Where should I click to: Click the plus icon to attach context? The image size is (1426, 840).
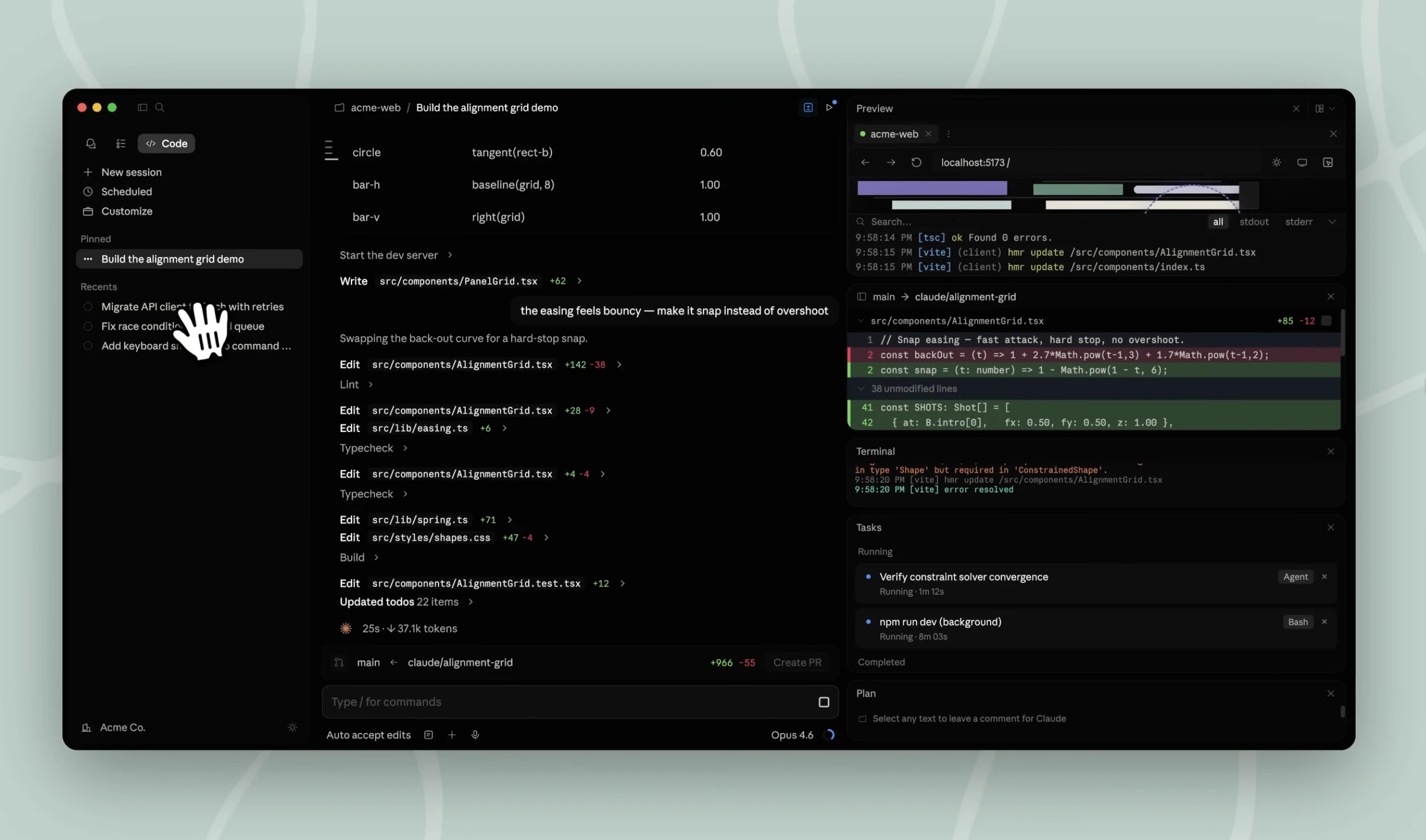click(452, 735)
